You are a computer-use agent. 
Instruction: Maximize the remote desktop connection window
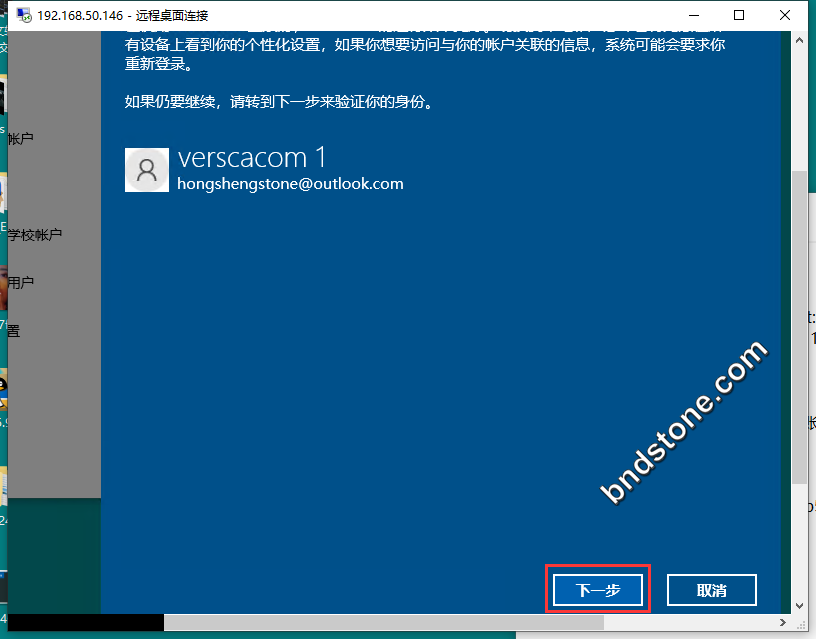[739, 15]
